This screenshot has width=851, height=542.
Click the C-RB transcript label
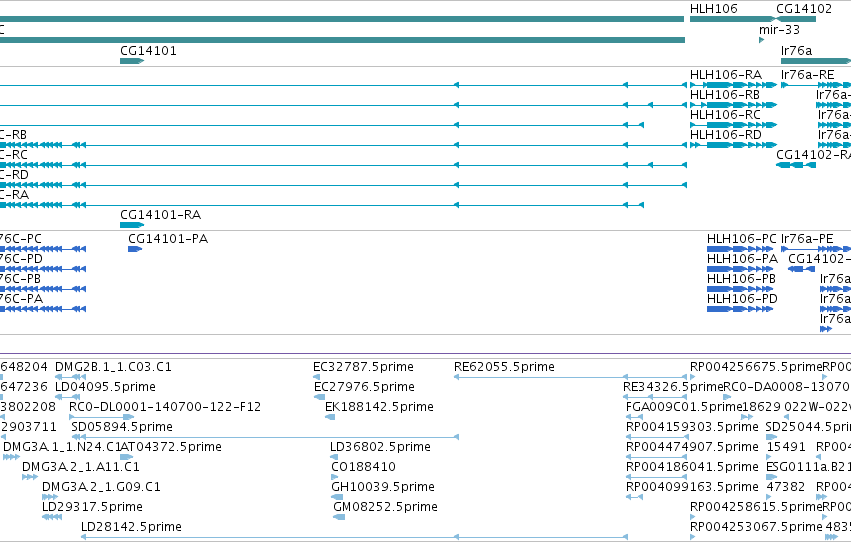pos(13,135)
